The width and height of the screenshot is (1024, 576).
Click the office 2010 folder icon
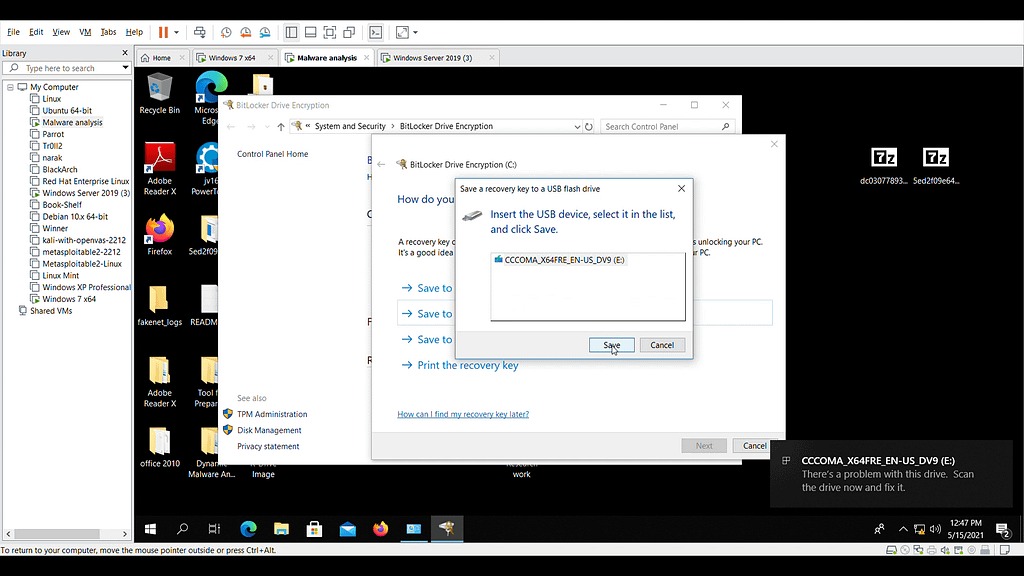coord(159,447)
